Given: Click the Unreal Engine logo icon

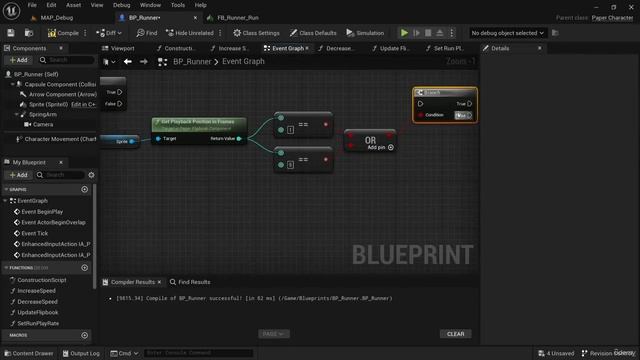Looking at the screenshot, I should [11, 11].
